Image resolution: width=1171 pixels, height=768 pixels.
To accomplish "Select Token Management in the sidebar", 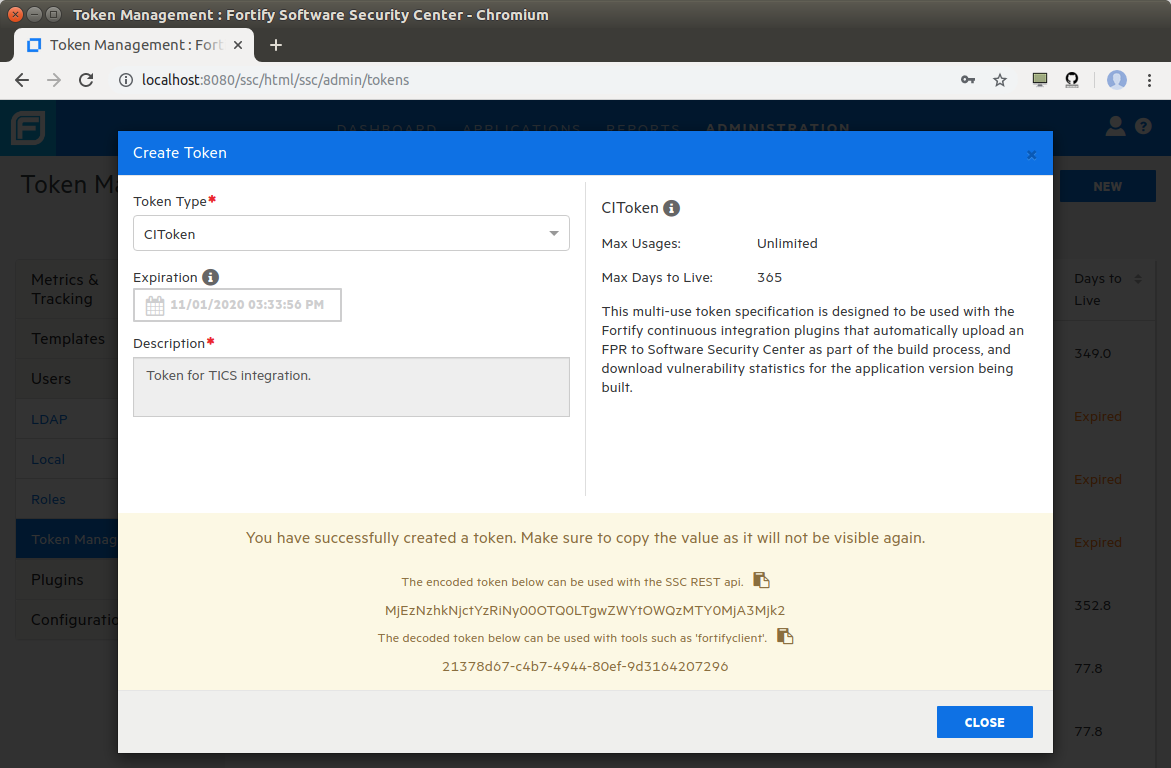I will (x=67, y=539).
